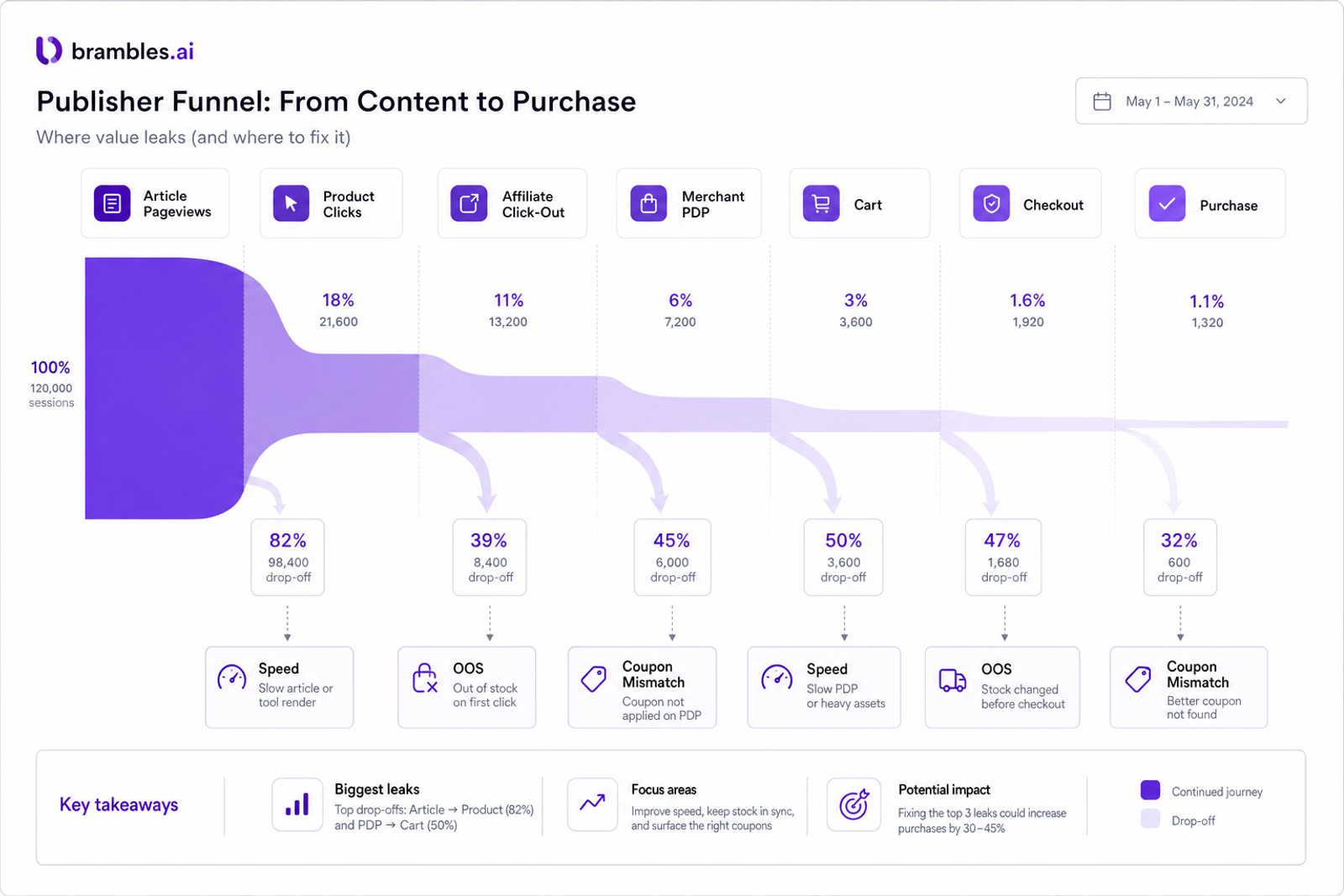The width and height of the screenshot is (1344, 896).
Task: Select the 47% 1,680 drop-off card
Action: click(x=1003, y=558)
